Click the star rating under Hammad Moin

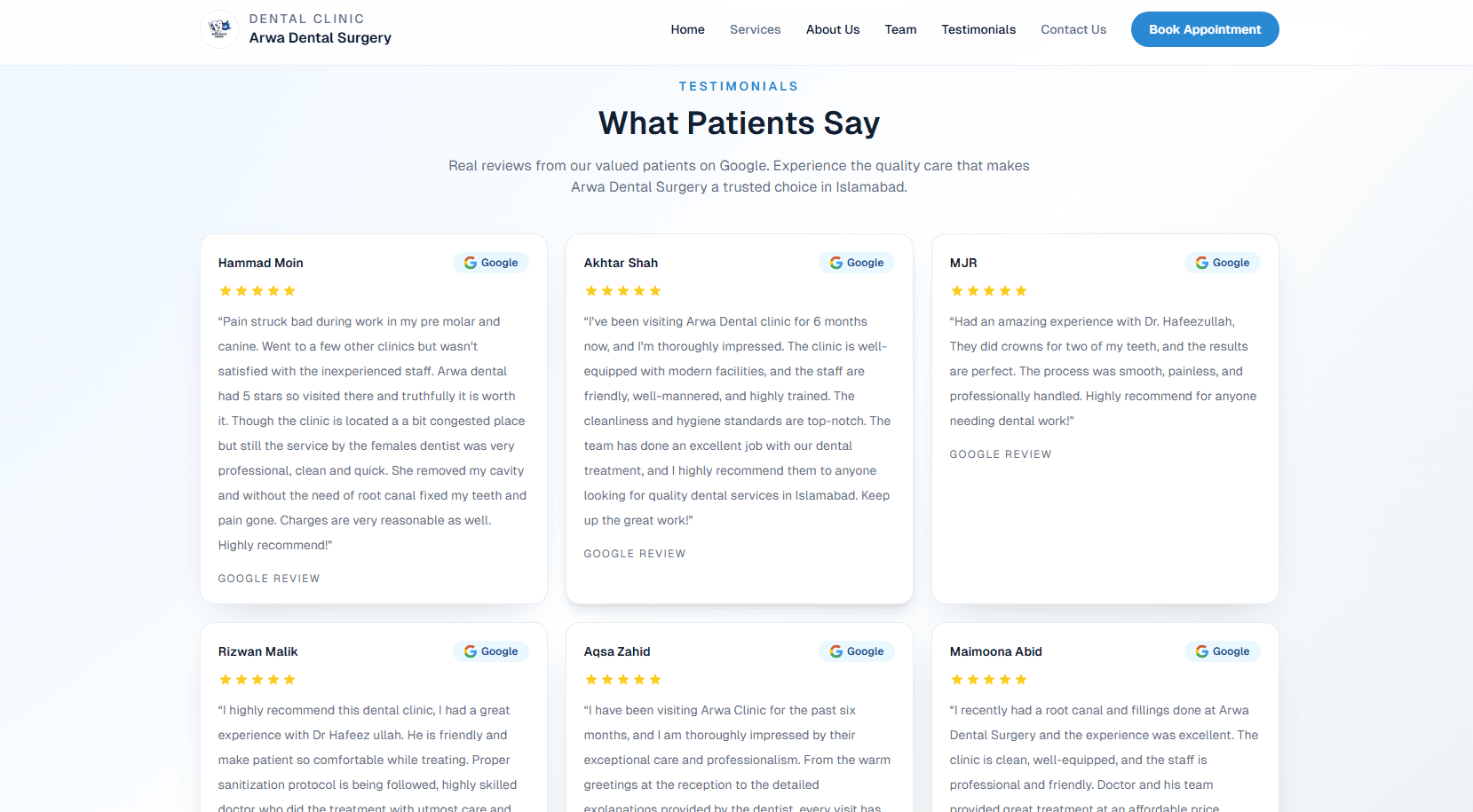(x=257, y=291)
